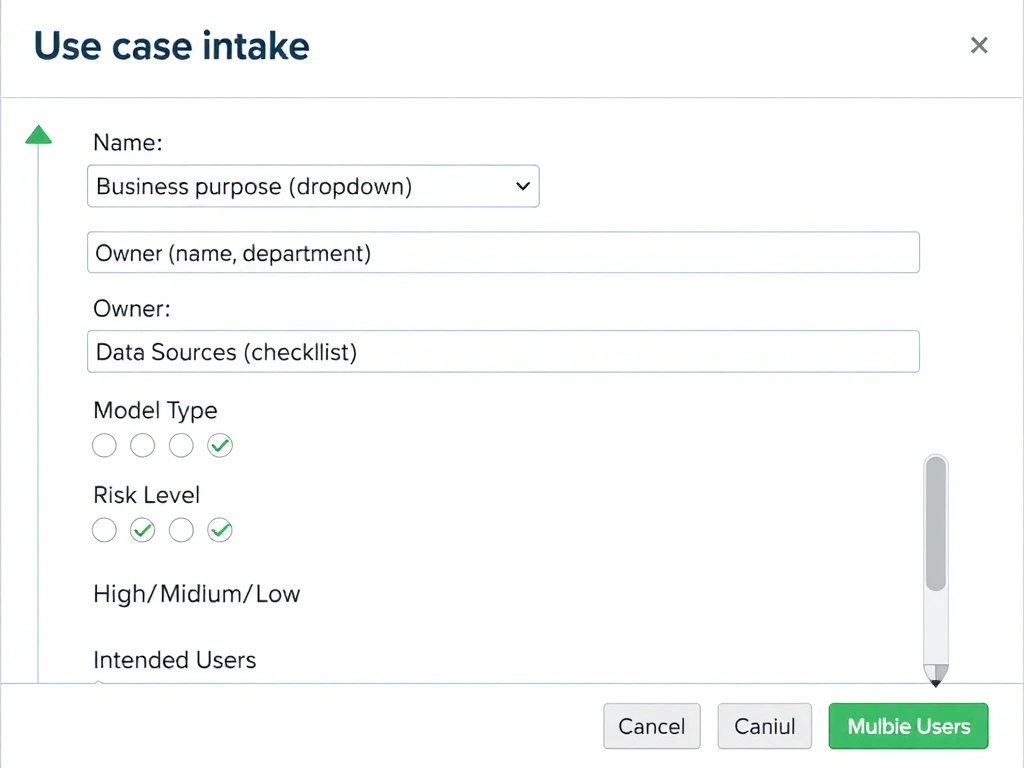The image size is (1024, 768).
Task: Close the Use case intake dialog
Action: pyautogui.click(x=978, y=45)
